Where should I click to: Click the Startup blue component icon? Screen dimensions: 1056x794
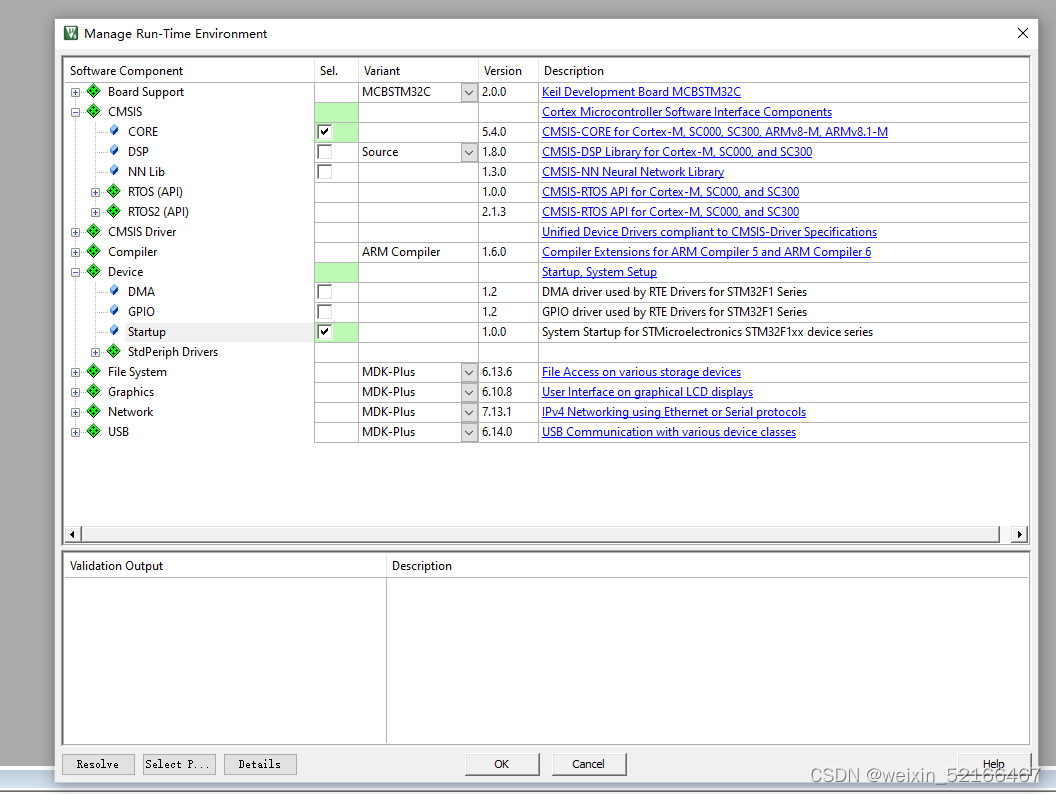(114, 331)
